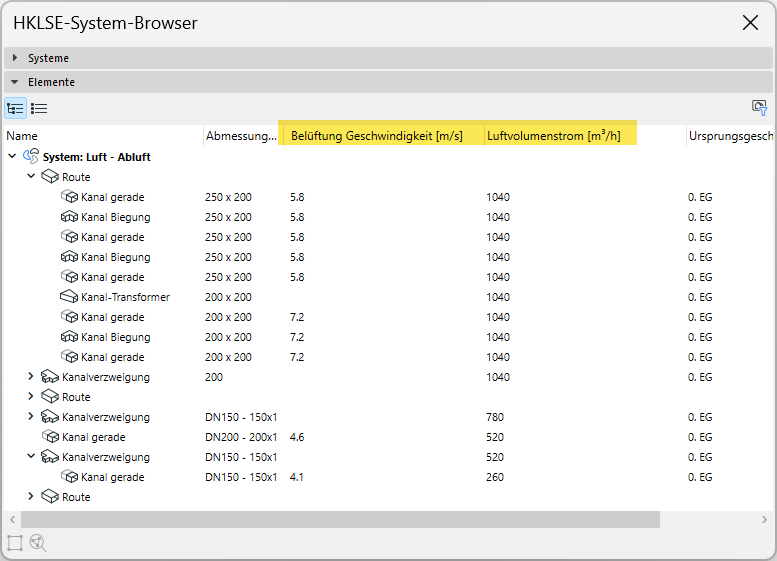Click the scroll right arrow
Viewport: 777px width, 561px height.
pos(764,519)
